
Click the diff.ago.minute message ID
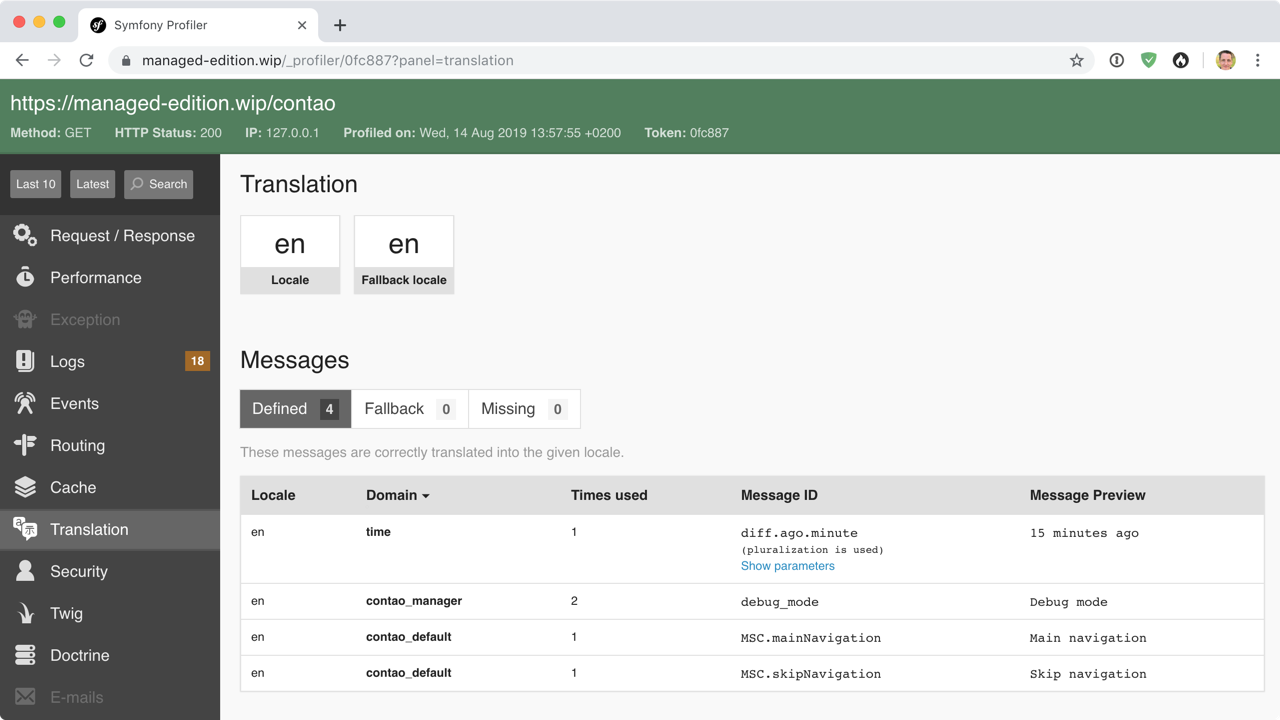(799, 533)
